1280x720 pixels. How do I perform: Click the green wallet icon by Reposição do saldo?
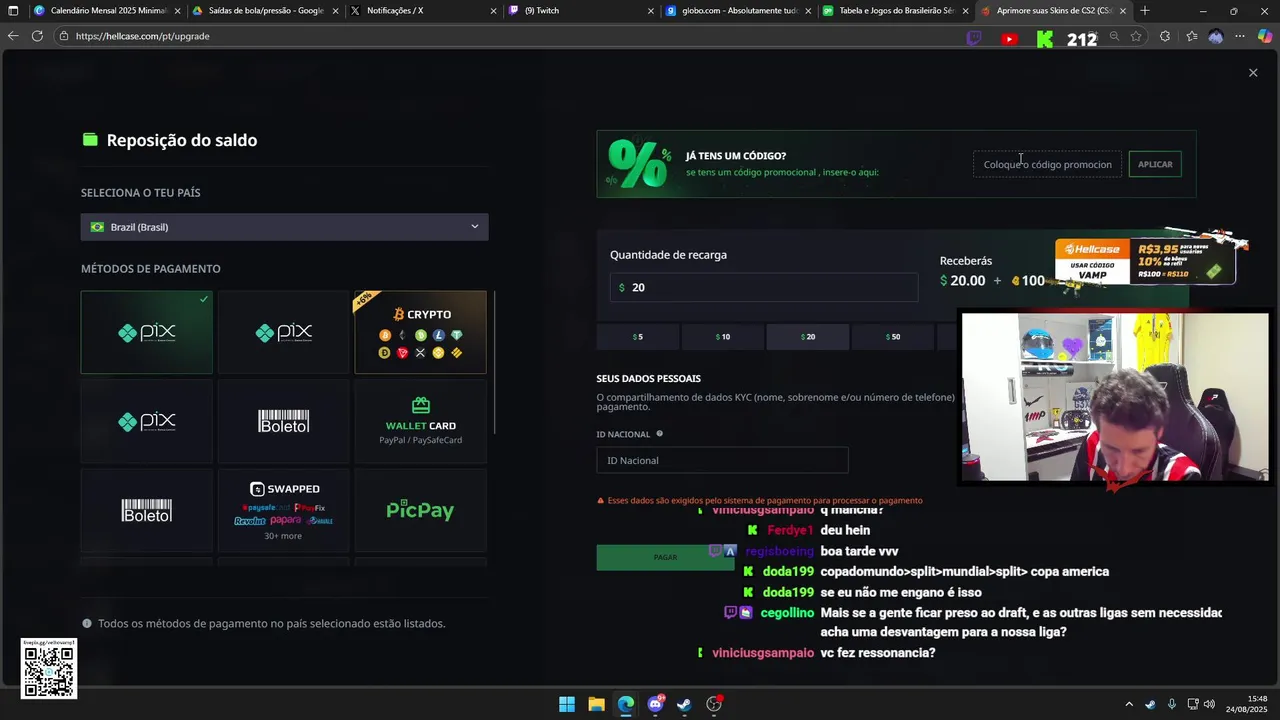point(90,140)
